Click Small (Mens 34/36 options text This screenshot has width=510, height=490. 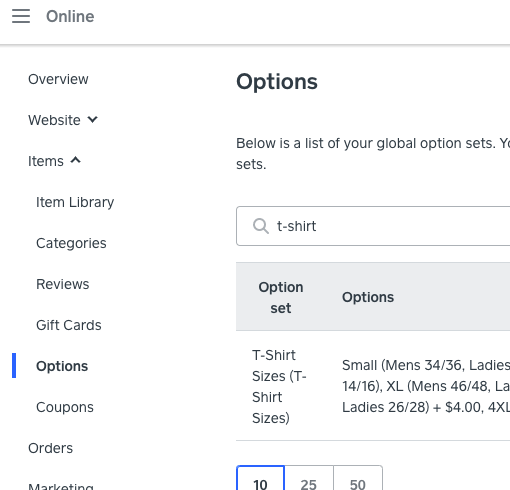426,386
